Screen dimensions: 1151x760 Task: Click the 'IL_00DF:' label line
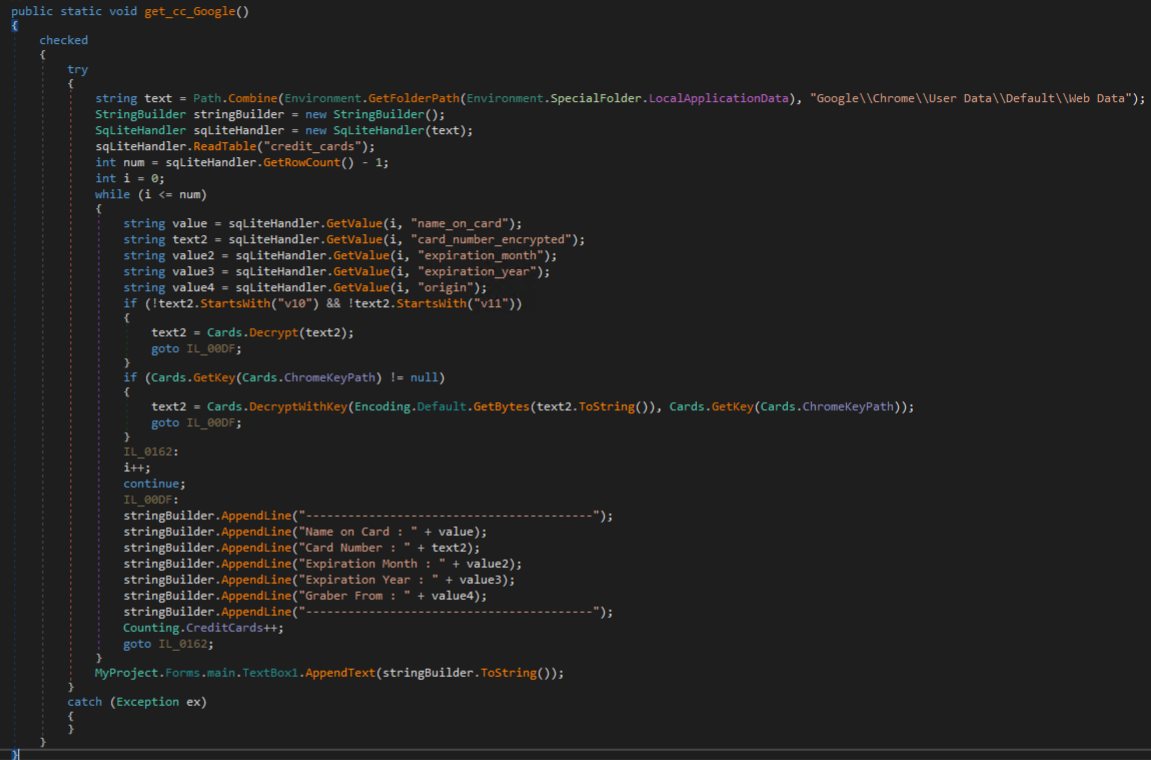[x=150, y=500]
